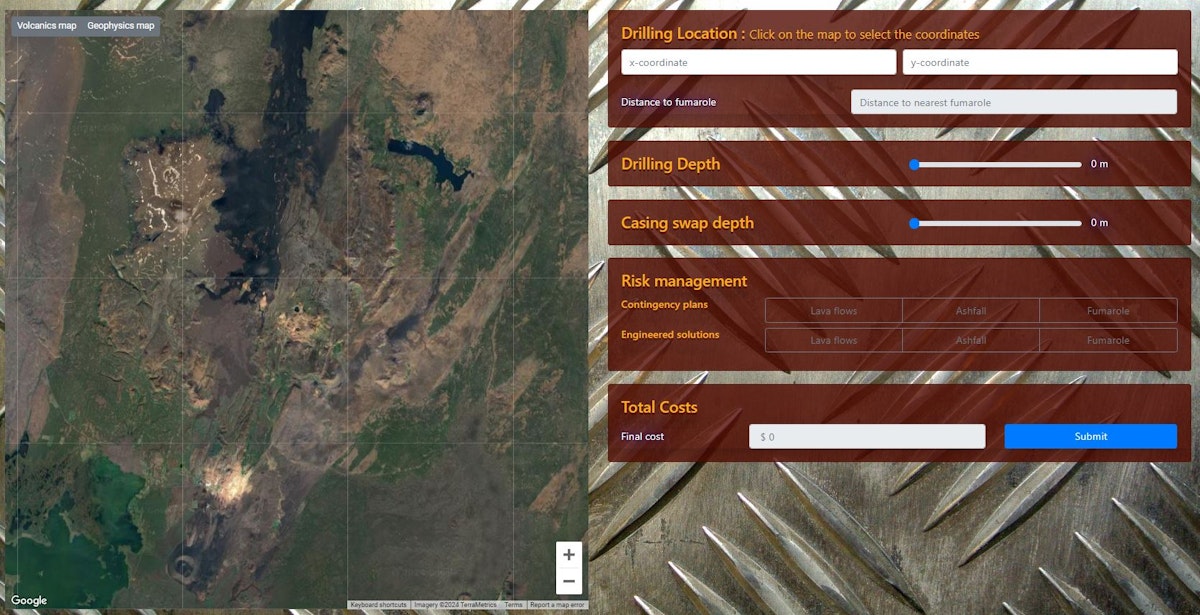This screenshot has width=1200, height=615.
Task: Zoom out on the map
Action: click(x=568, y=580)
